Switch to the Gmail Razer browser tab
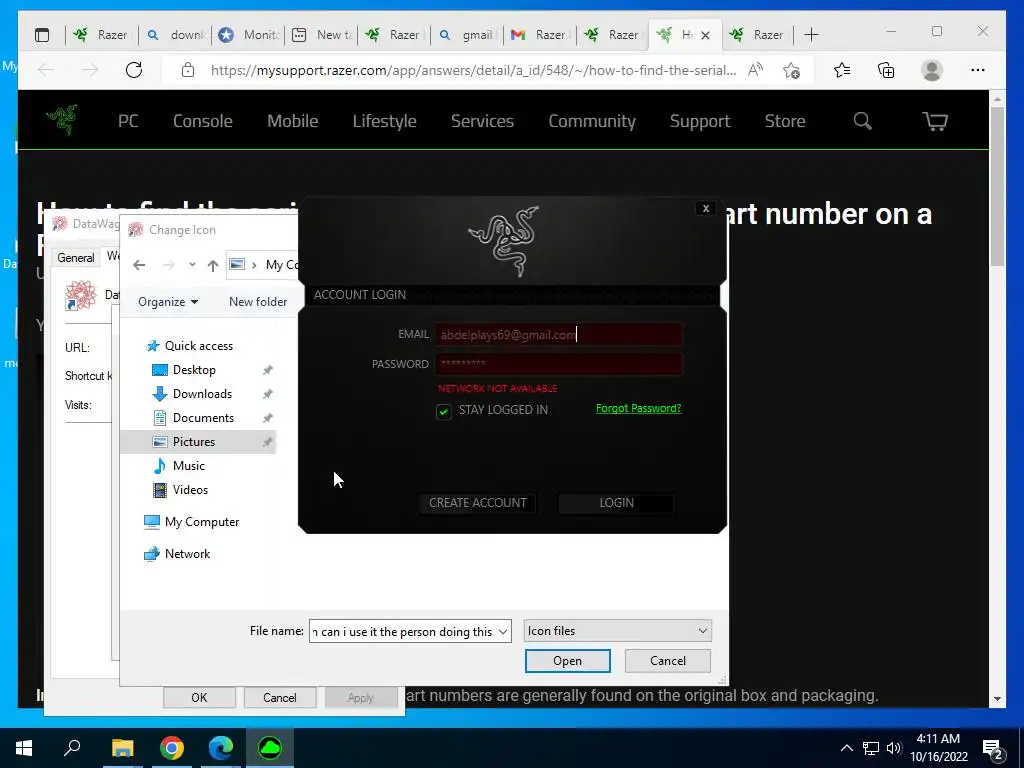1024x768 pixels. (539, 35)
